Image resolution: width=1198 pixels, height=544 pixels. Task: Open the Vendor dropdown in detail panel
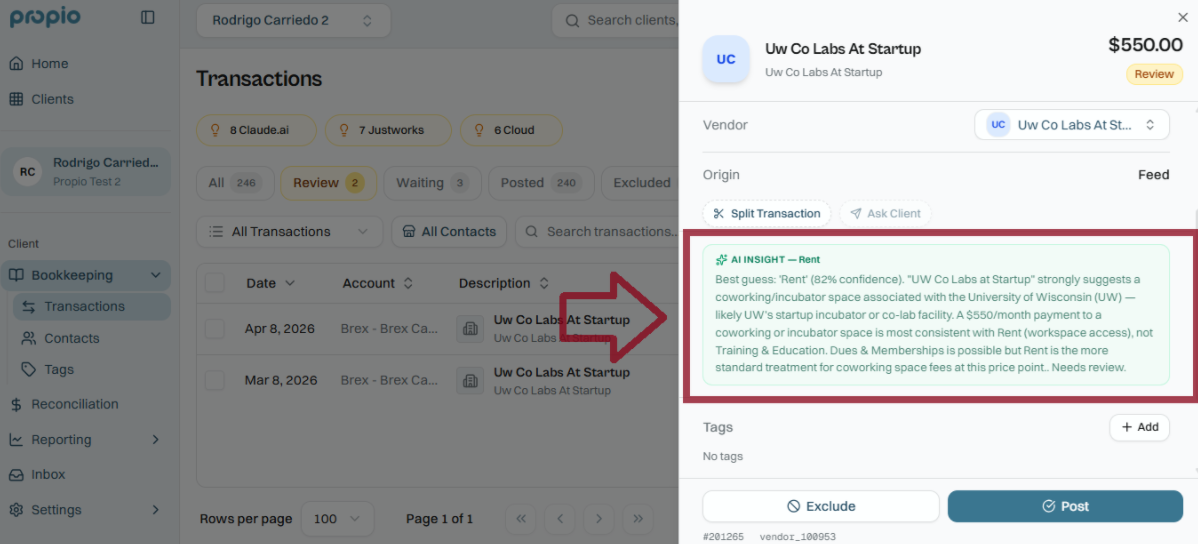click(1071, 125)
